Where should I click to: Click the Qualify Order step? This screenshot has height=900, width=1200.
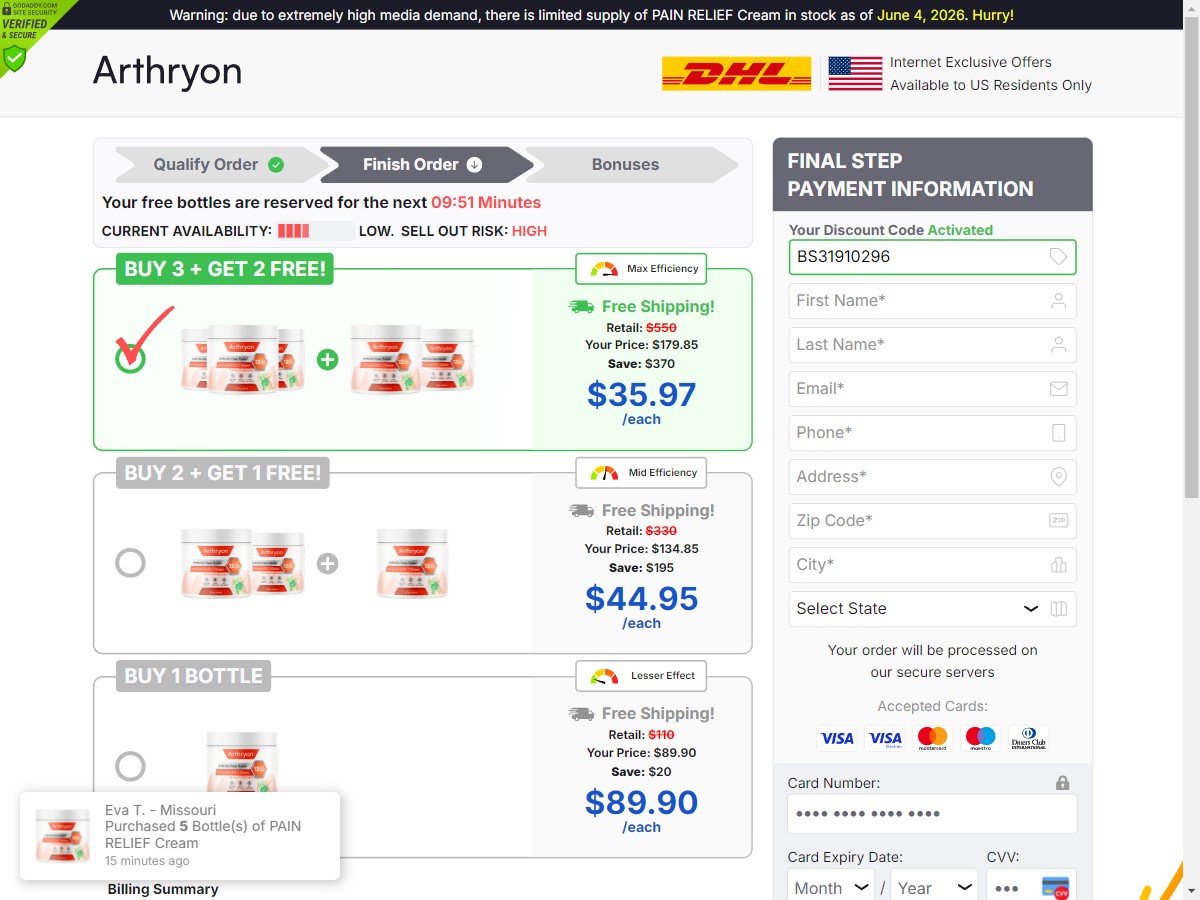coord(218,165)
